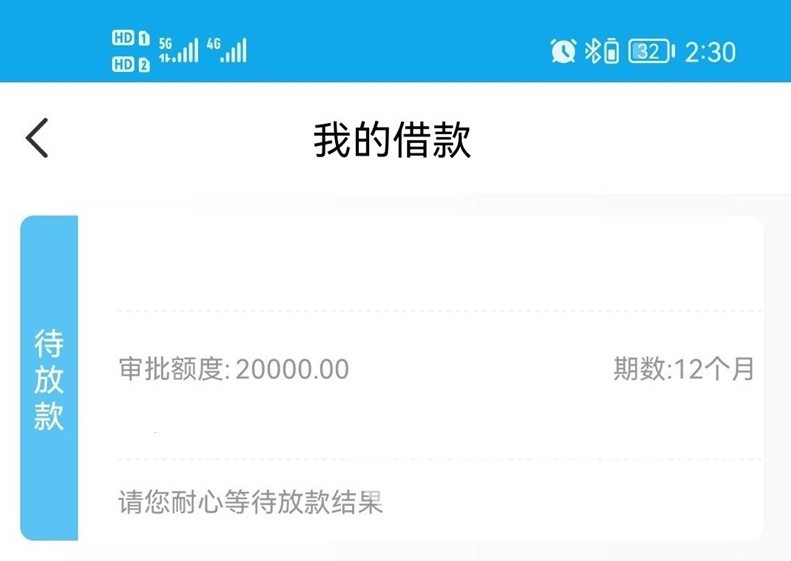Tap the 审批额度: 20000.00 text
This screenshot has height=561, width=791.
(234, 369)
